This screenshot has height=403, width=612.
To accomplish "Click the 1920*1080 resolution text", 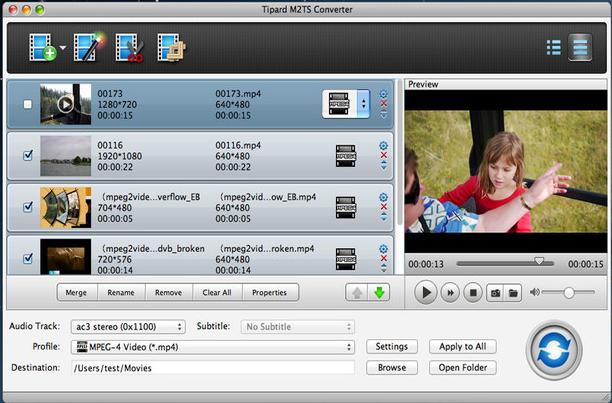I will click(x=120, y=156).
